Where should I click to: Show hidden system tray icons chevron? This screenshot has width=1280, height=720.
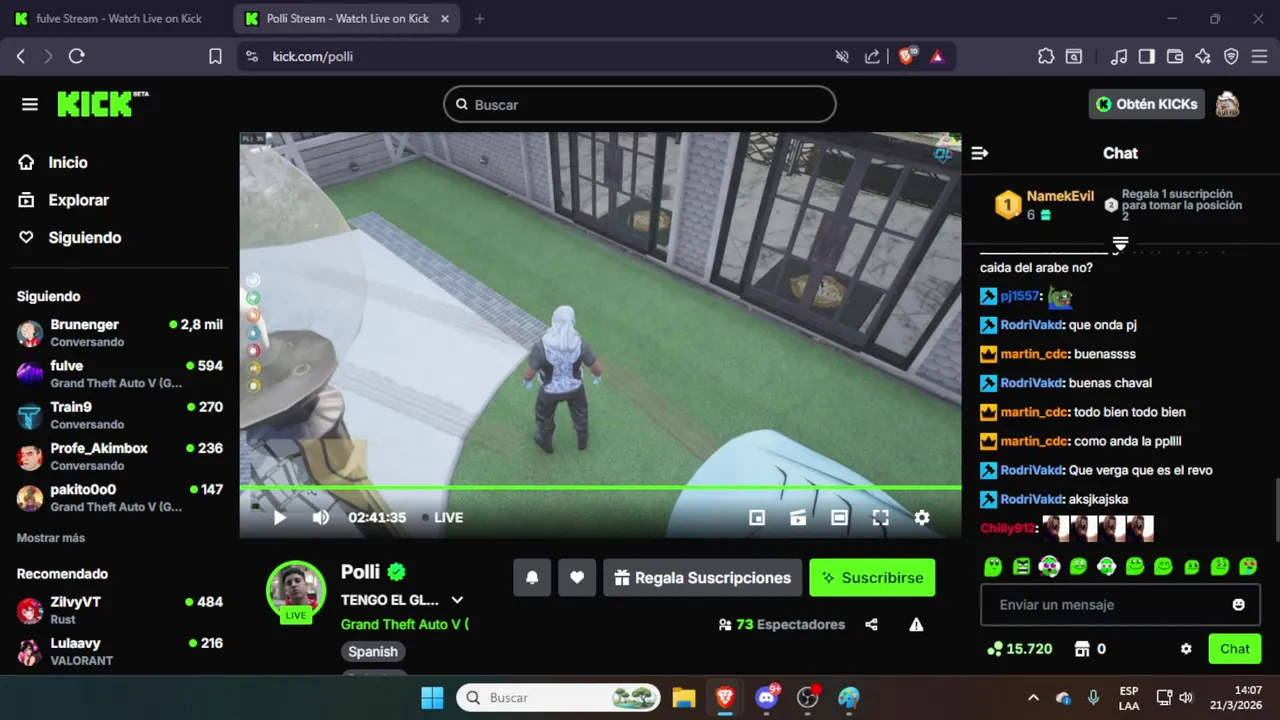pos(1033,697)
